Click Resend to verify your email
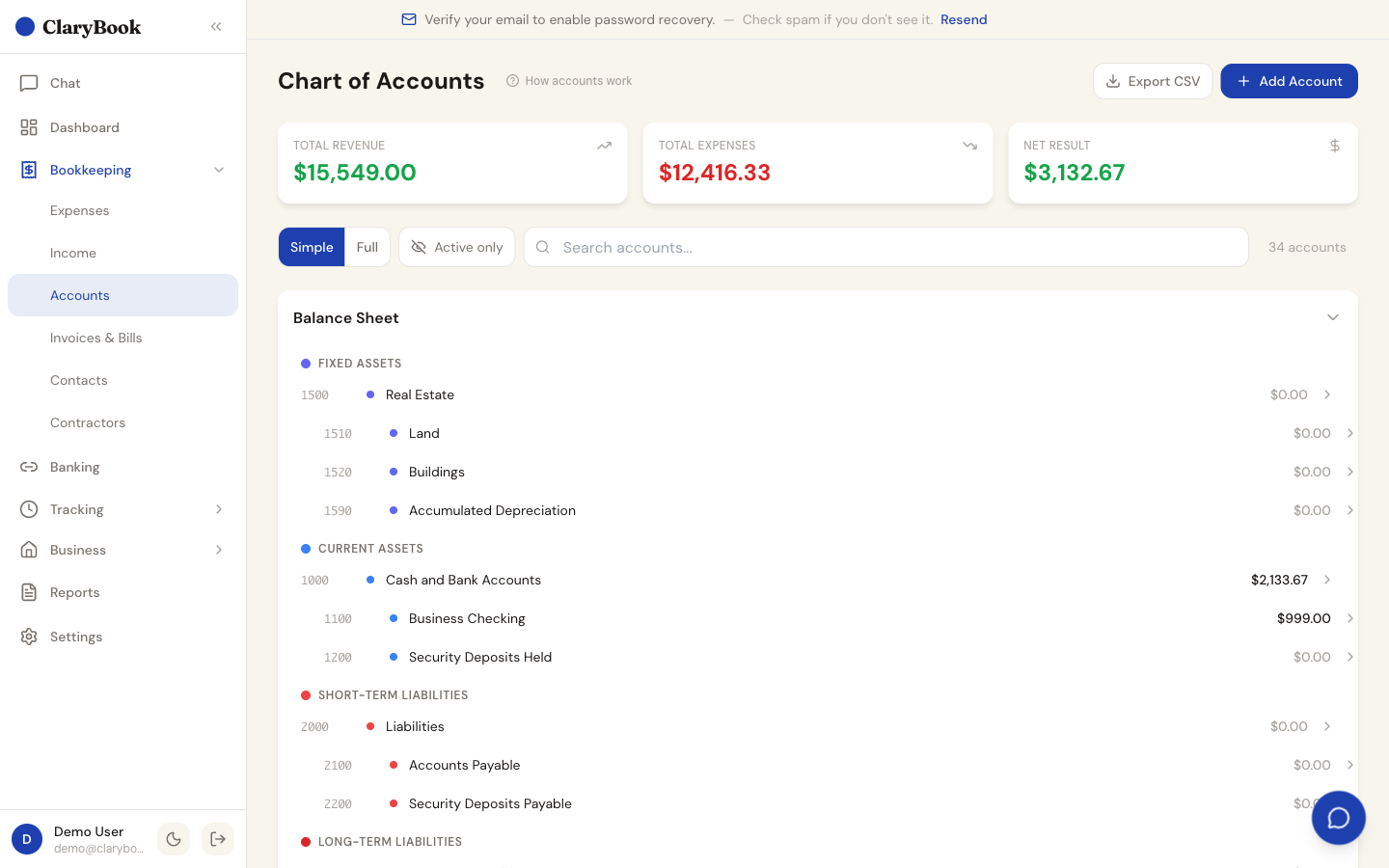 (x=964, y=19)
